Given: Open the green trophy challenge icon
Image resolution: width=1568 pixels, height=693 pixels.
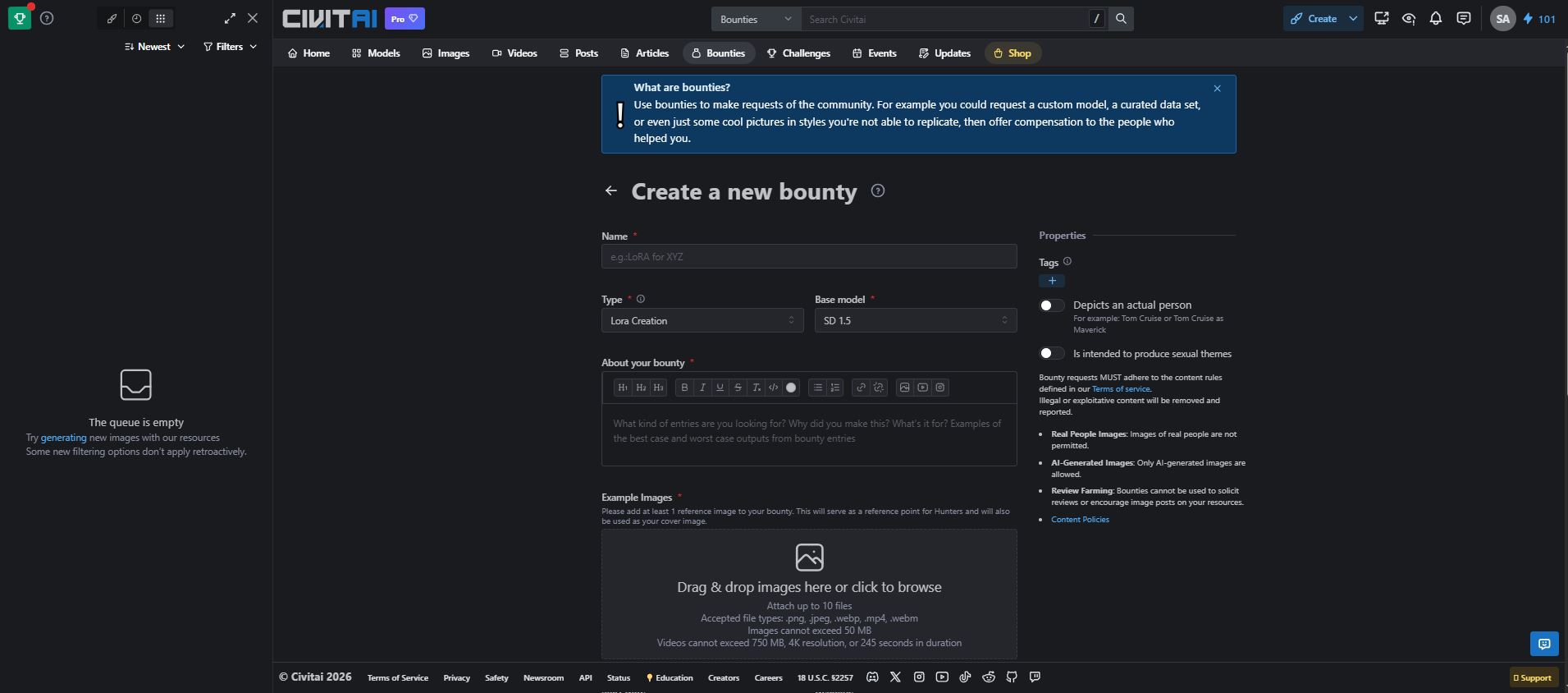Looking at the screenshot, I should coord(20,18).
